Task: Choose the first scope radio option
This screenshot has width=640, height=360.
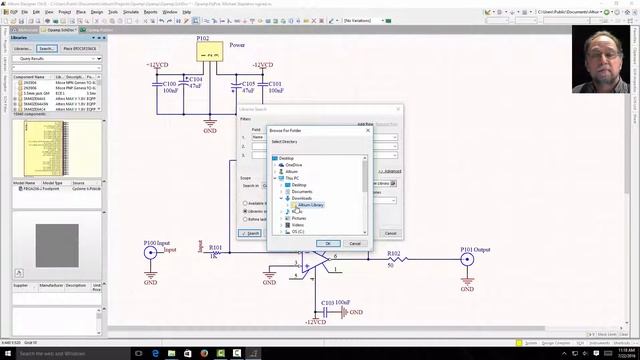Action: pyautogui.click(x=245, y=203)
